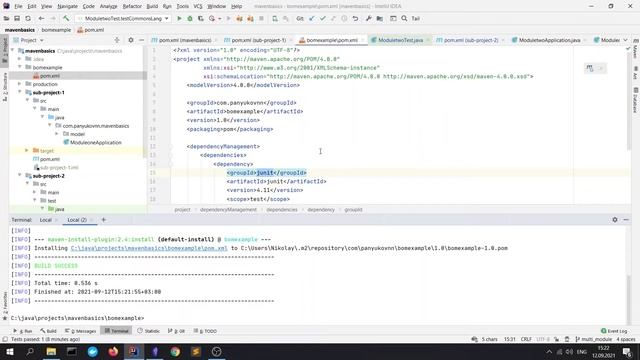
Task: Open the TODO tool window
Action: coord(205,331)
